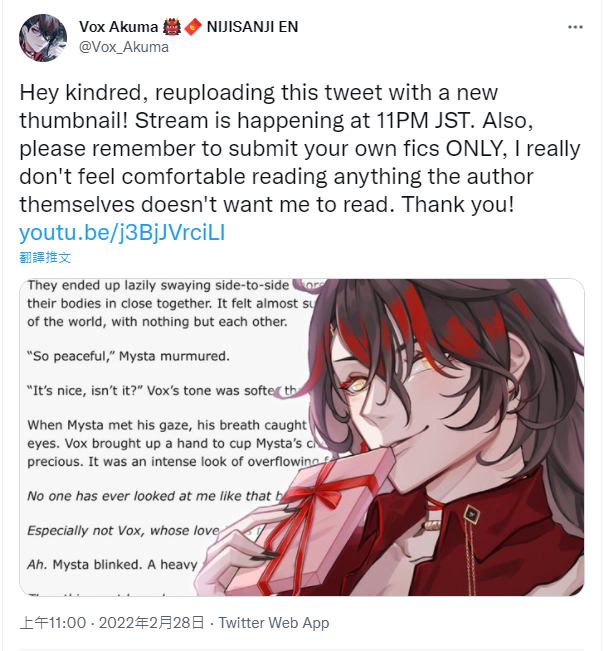603x651 pixels.
Task: Open the attached stream thumbnail image
Action: tap(302, 437)
